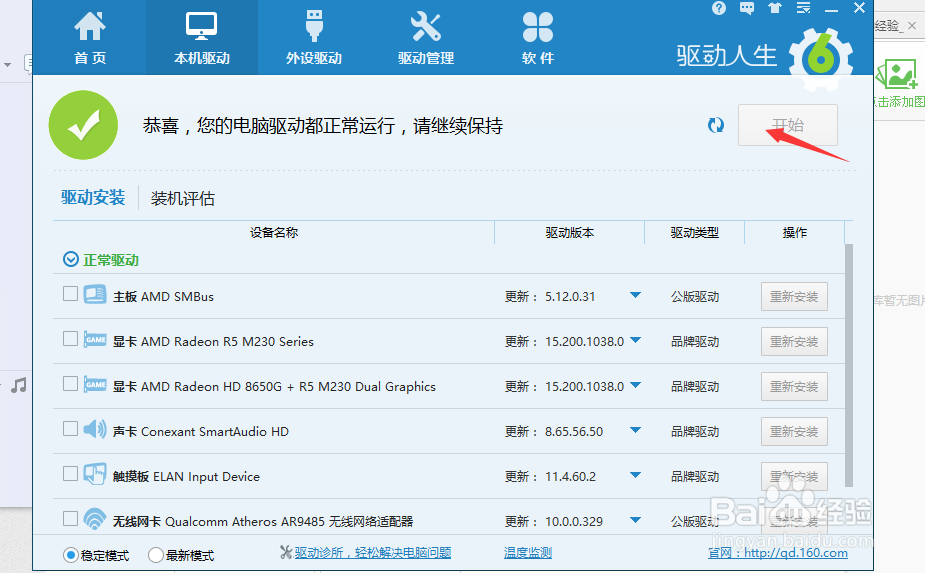The image size is (925, 573).
Task: Open the feedback chat icon
Action: pyautogui.click(x=747, y=8)
